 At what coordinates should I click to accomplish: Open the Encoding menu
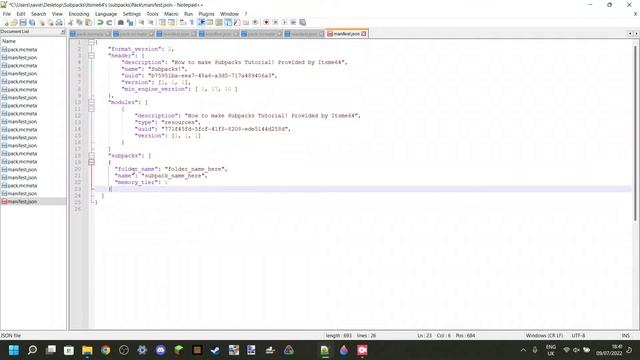pos(78,14)
